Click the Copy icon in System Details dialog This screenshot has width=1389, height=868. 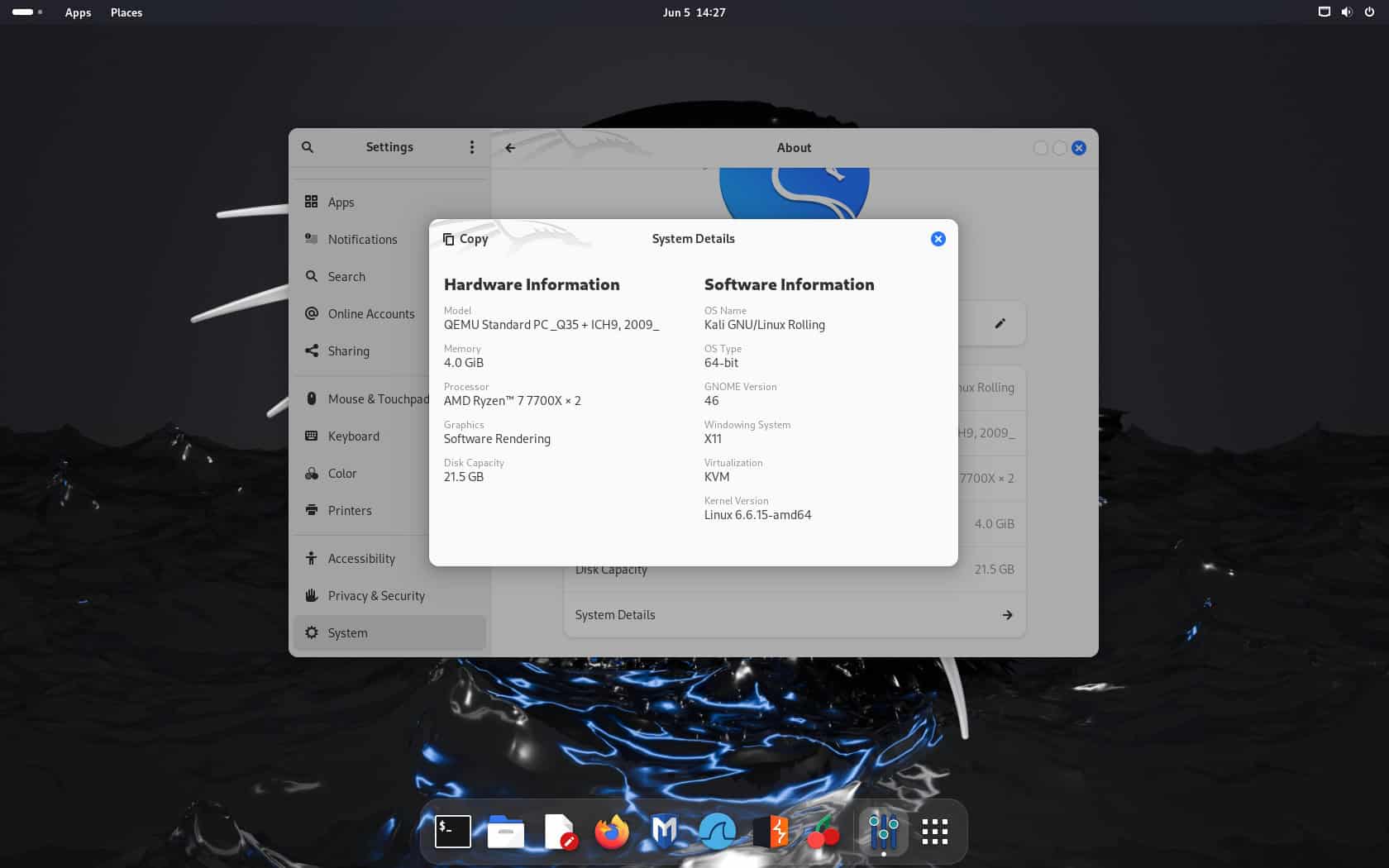click(465, 239)
